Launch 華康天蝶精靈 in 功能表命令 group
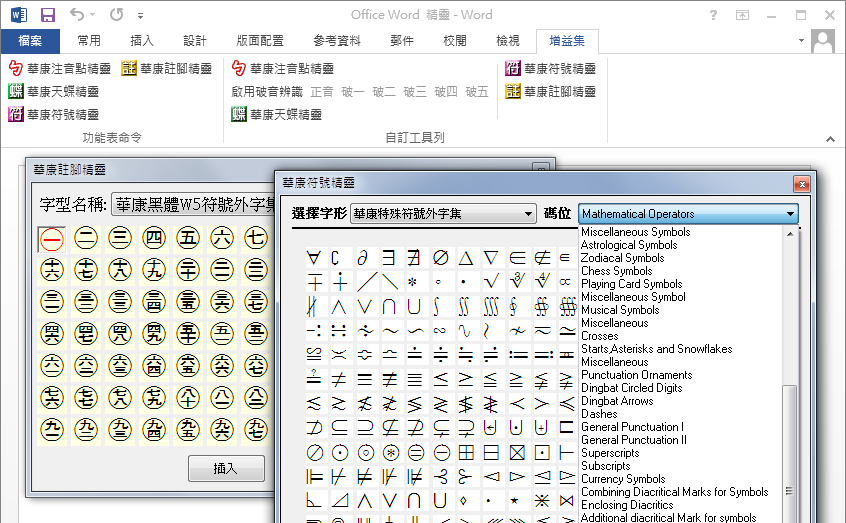Screen dimensions: 846x523 pyautogui.click(x=53, y=92)
